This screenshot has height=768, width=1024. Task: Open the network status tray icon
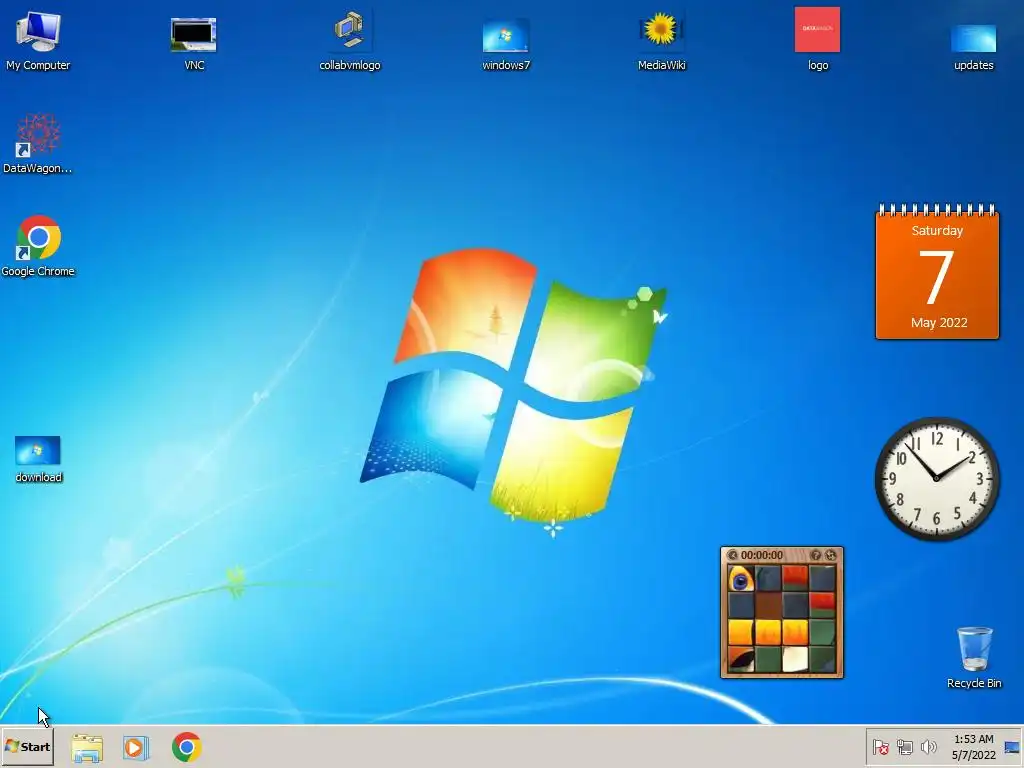[x=904, y=747]
